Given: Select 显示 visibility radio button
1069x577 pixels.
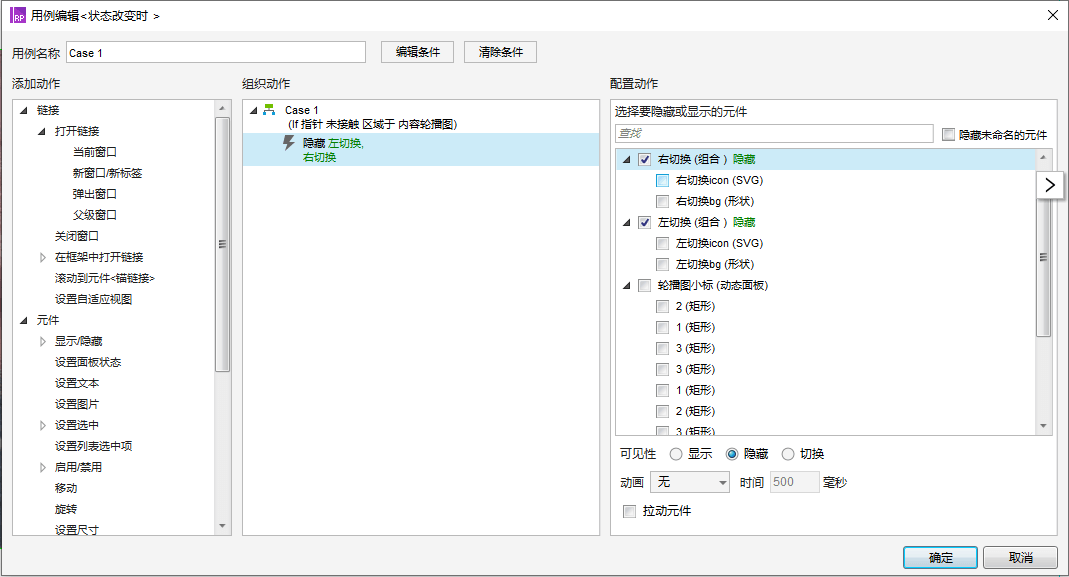Looking at the screenshot, I should pos(676,454).
